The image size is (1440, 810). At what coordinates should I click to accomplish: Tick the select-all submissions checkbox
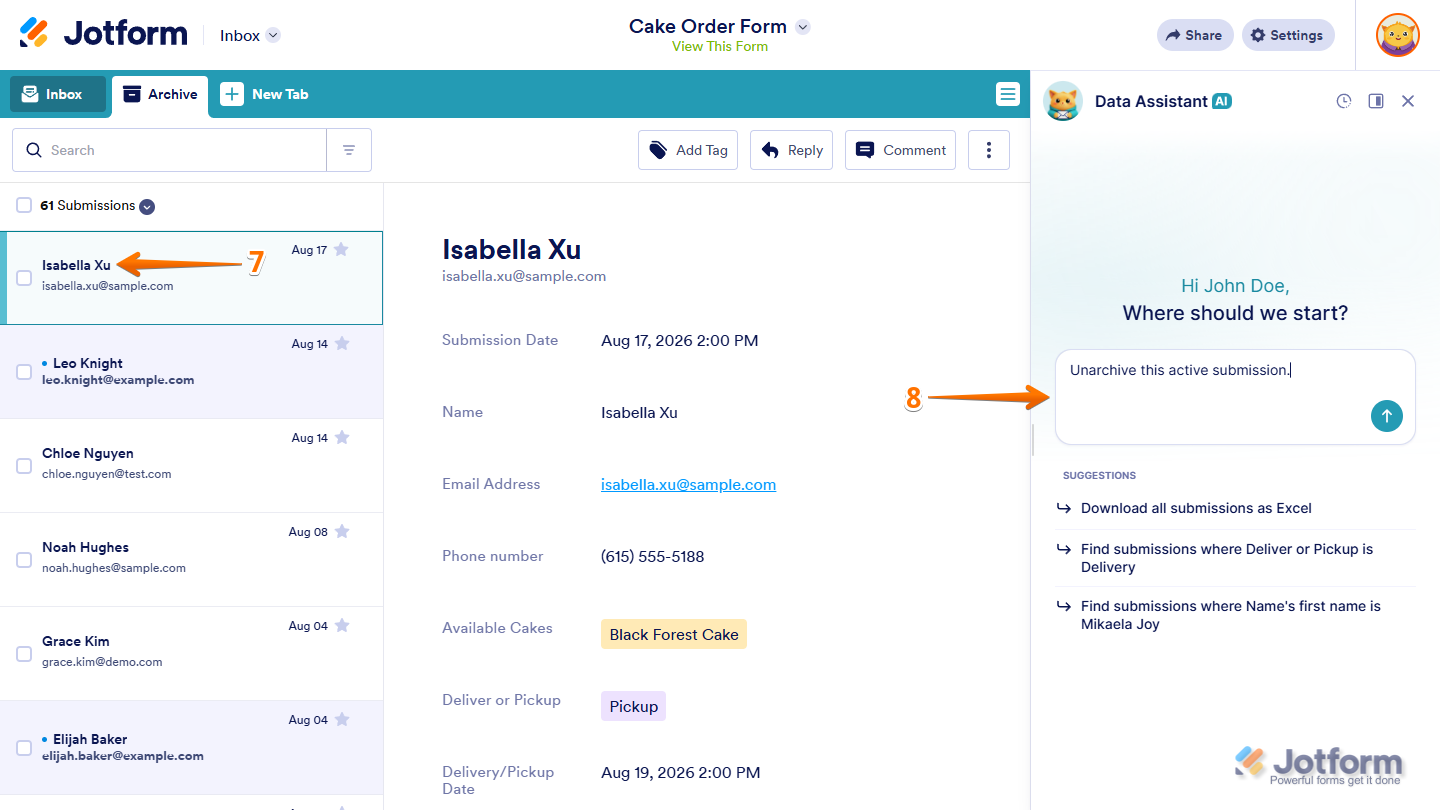pyautogui.click(x=24, y=205)
